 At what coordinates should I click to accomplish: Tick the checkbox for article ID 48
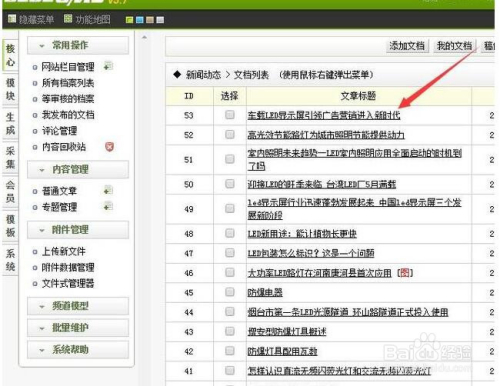tap(230, 233)
